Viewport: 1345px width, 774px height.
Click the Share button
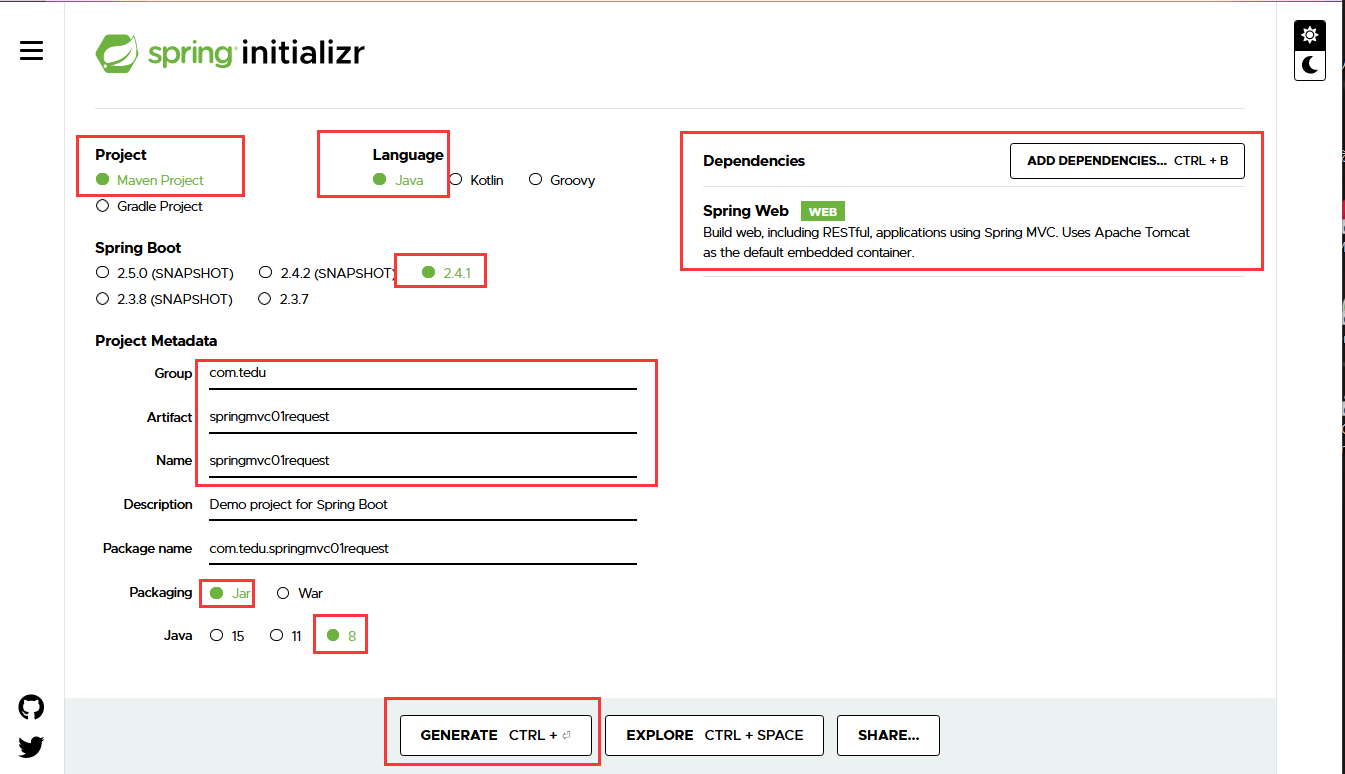click(x=888, y=735)
